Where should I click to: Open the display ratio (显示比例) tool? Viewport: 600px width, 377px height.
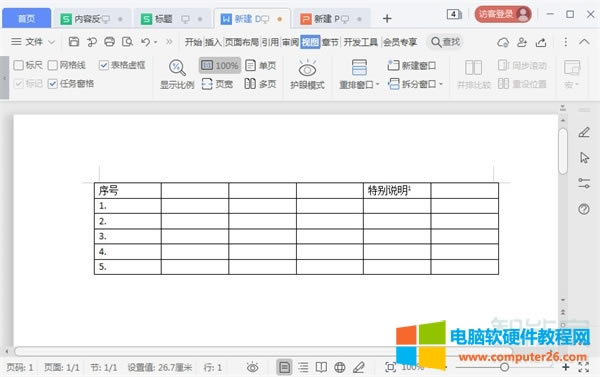coord(177,75)
